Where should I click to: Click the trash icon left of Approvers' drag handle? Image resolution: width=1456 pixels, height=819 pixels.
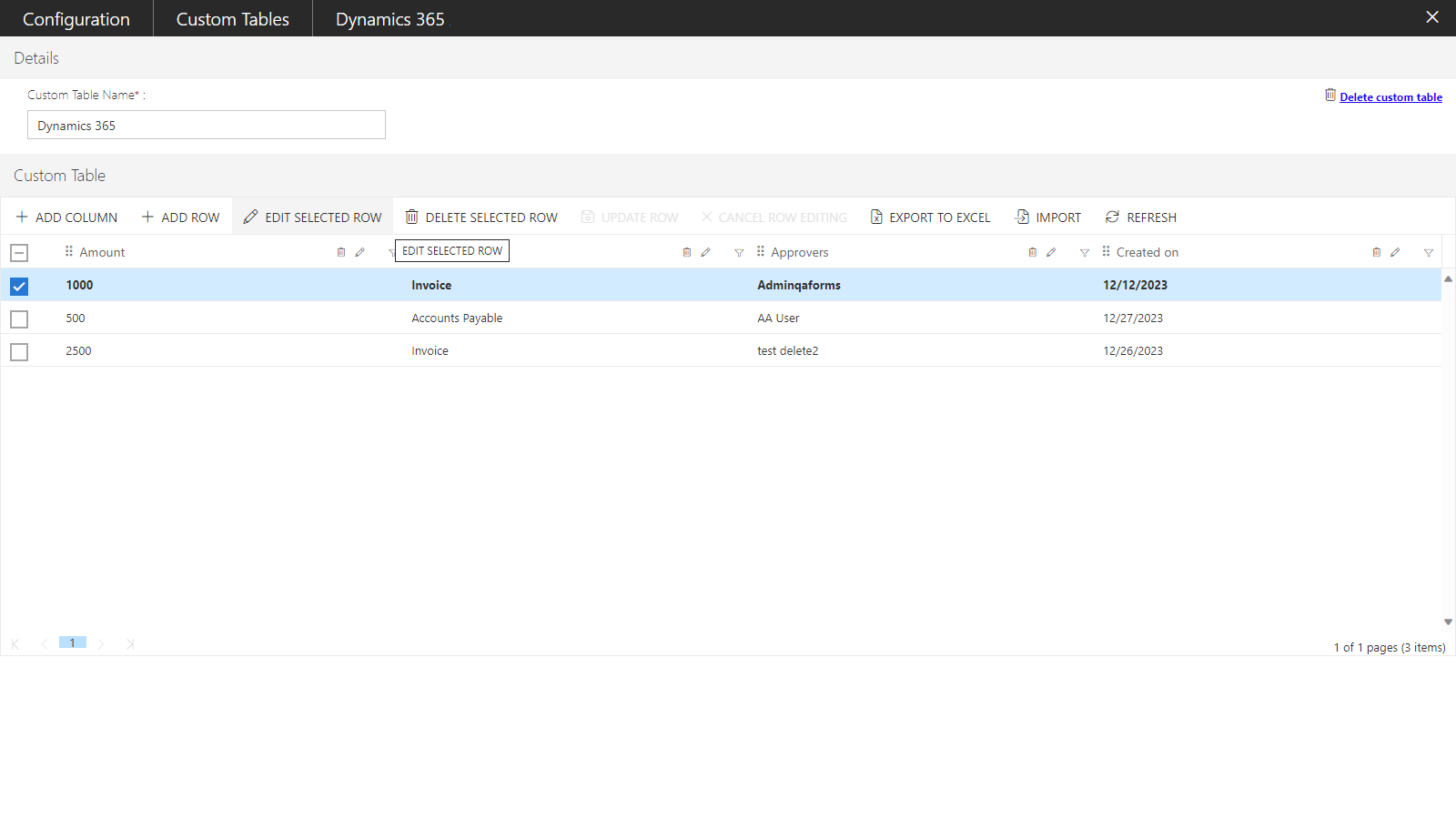pos(687,252)
